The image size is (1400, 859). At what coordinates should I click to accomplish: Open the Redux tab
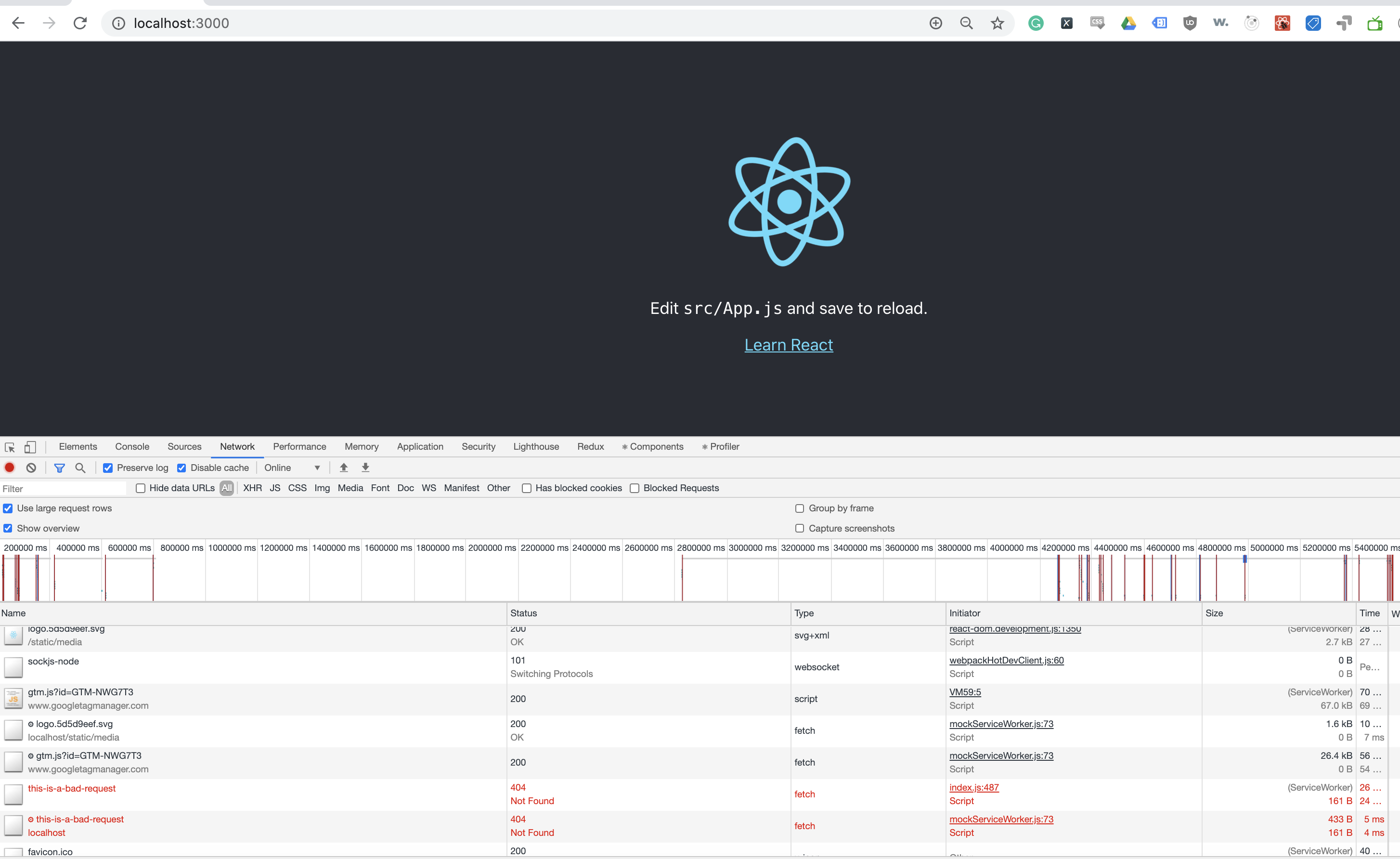point(590,446)
